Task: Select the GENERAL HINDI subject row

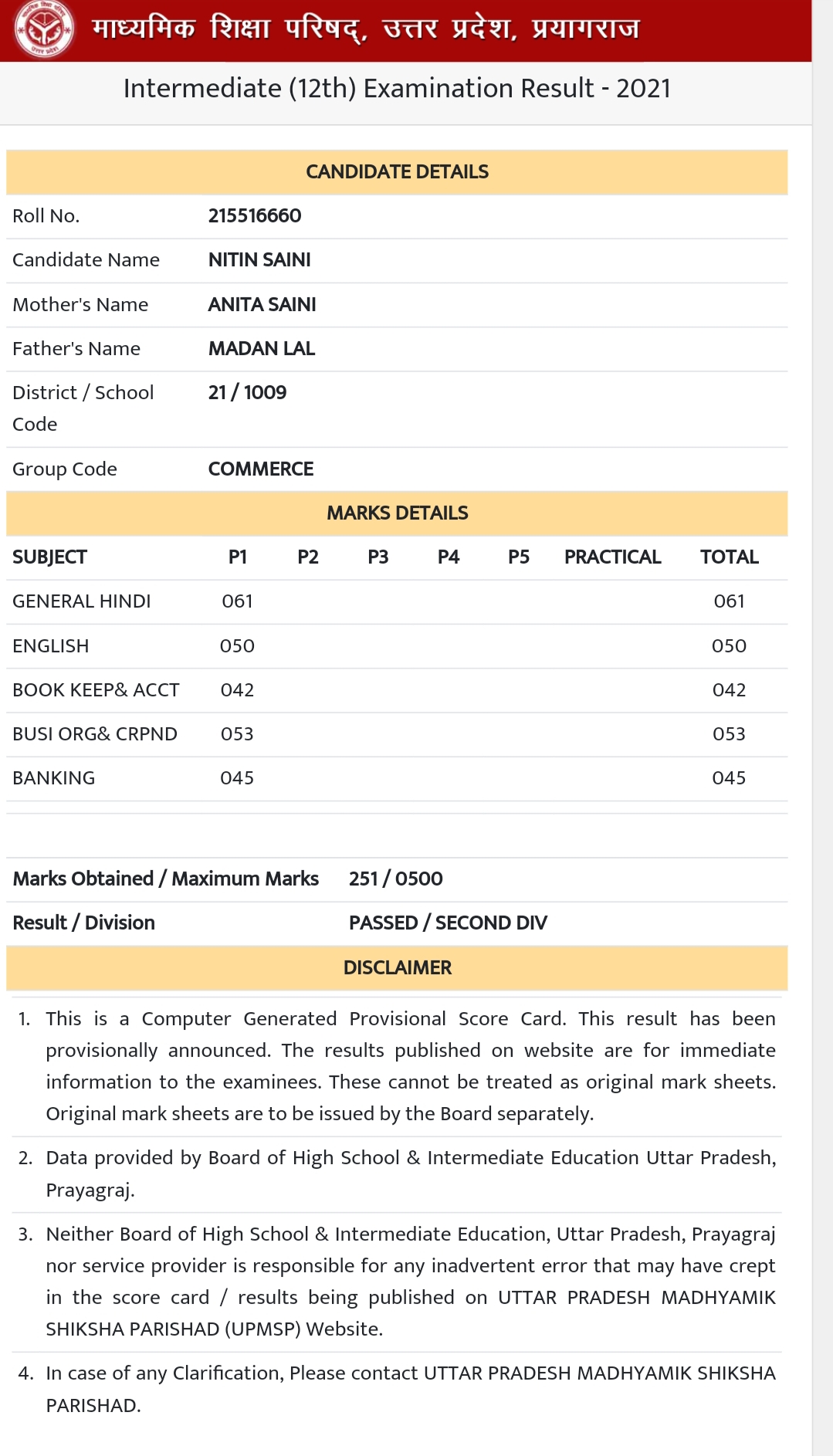Action: click(82, 601)
